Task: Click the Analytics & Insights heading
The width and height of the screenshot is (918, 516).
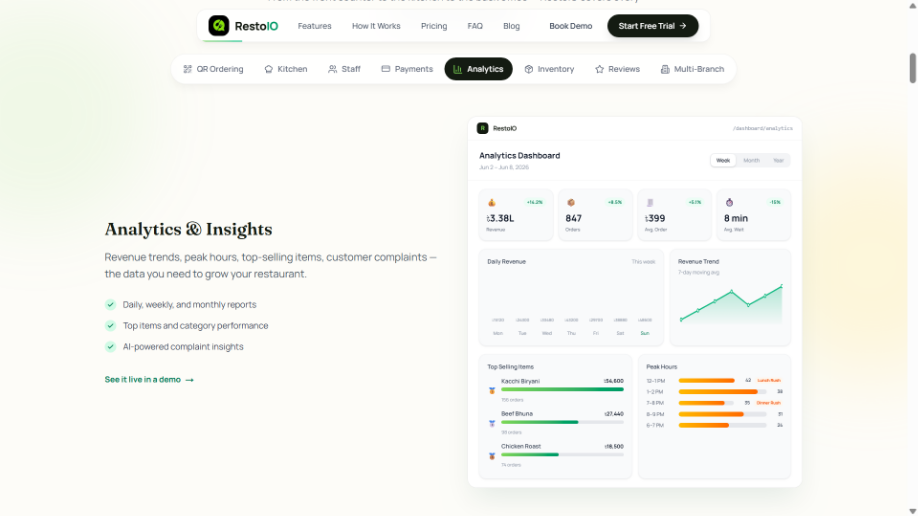Action: pos(189,229)
